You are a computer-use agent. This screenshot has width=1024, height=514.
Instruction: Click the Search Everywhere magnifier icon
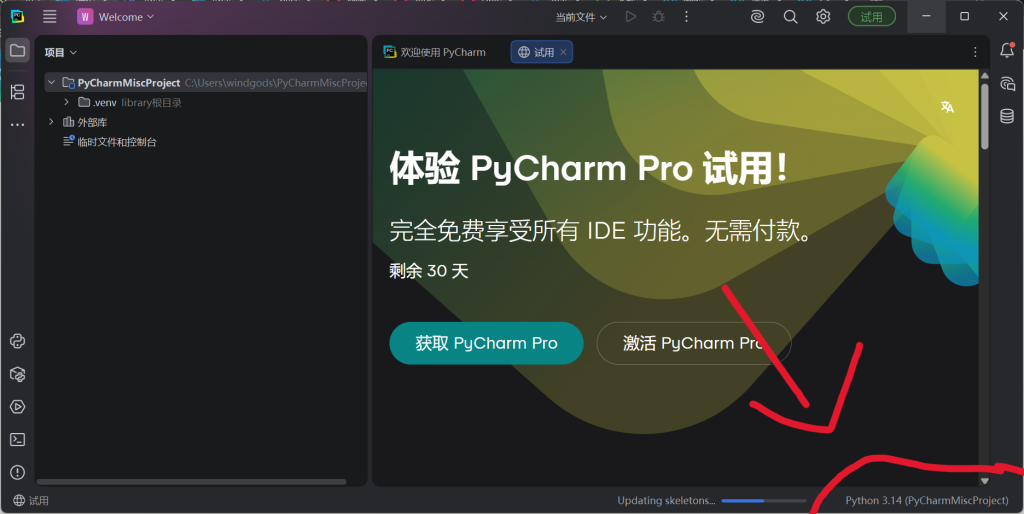click(790, 17)
